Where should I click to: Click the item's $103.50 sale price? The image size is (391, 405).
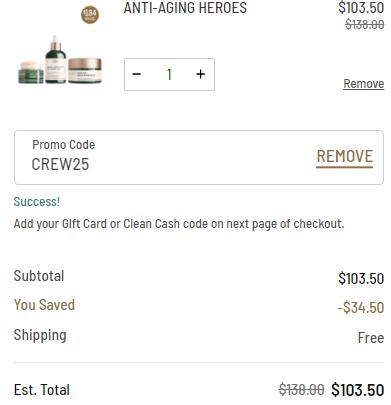[361, 8]
